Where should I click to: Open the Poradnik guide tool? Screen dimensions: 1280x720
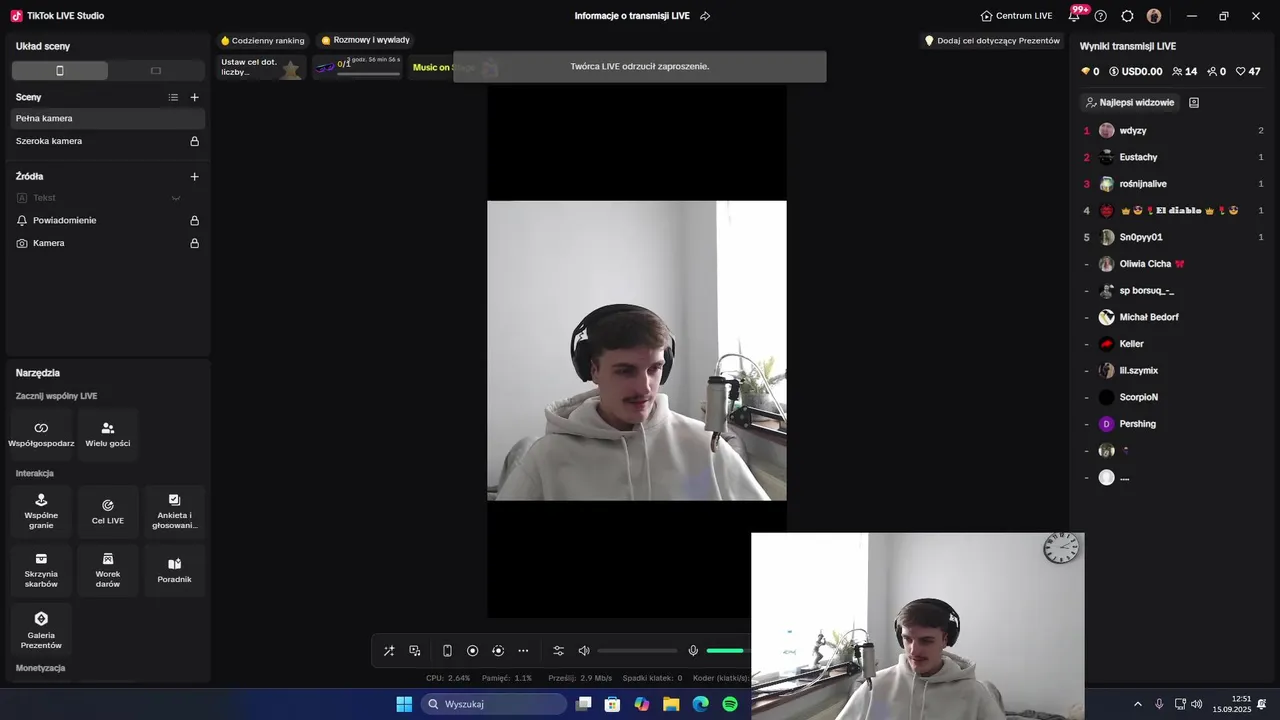click(x=174, y=570)
